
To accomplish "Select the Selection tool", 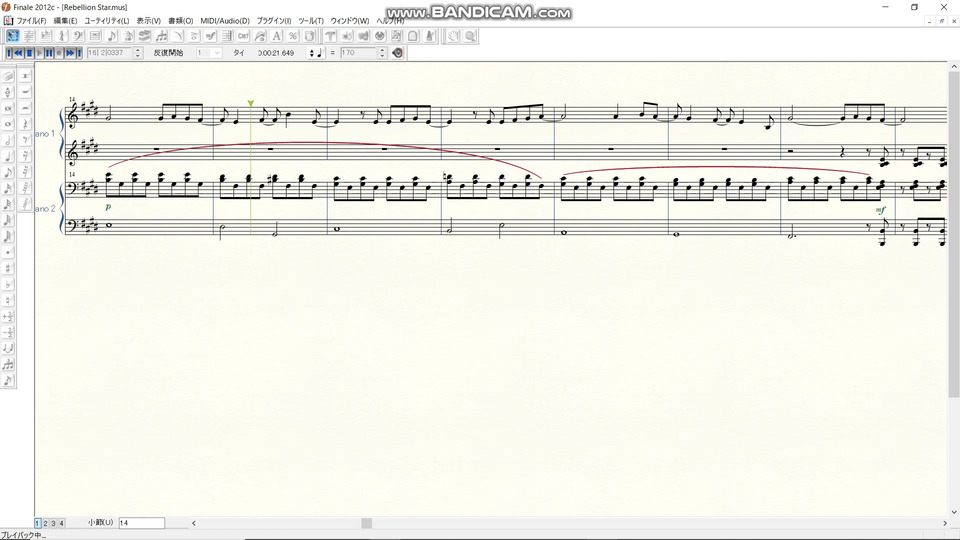I will pos(12,36).
